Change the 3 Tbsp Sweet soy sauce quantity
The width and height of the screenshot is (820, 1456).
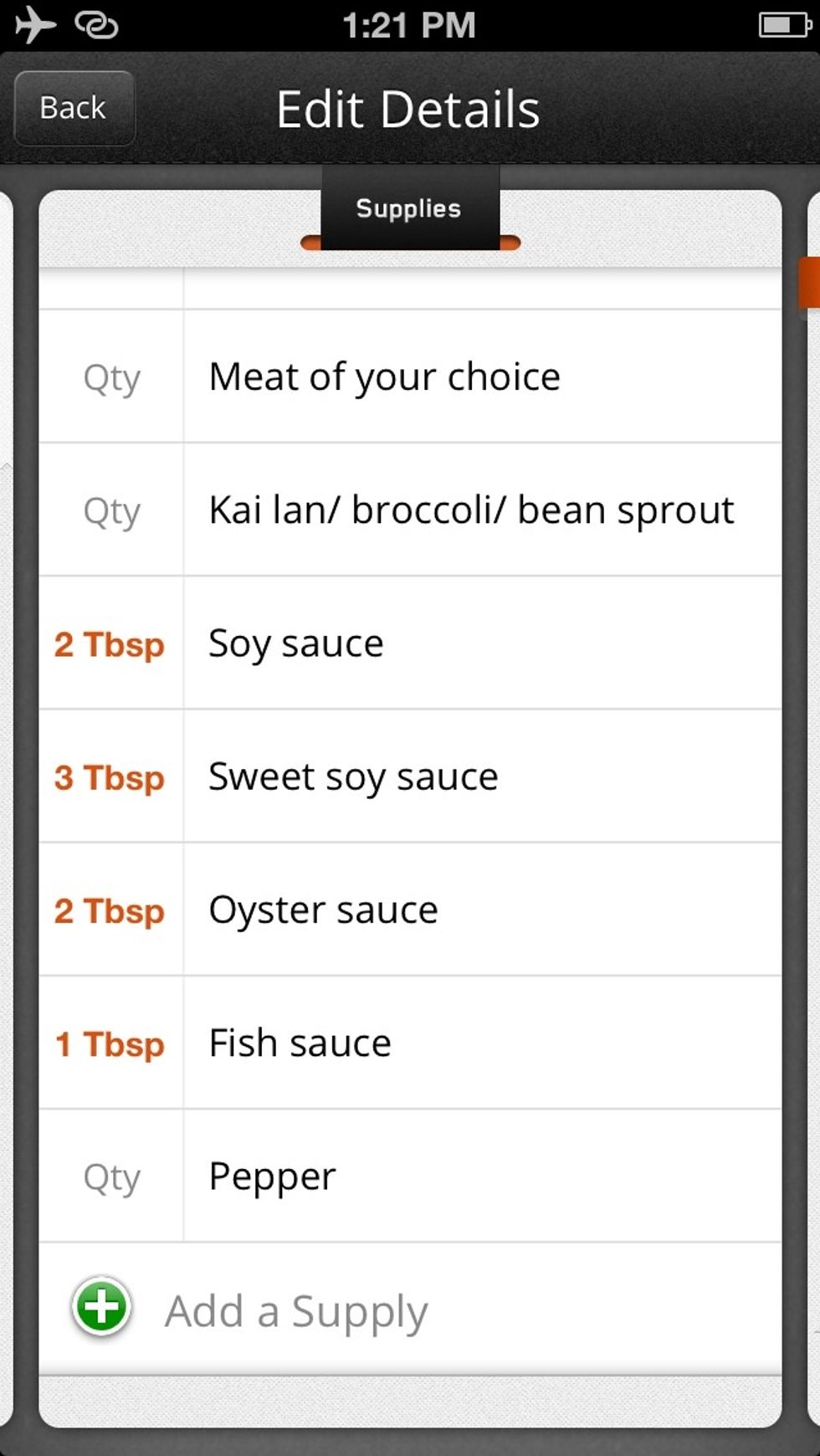(110, 777)
